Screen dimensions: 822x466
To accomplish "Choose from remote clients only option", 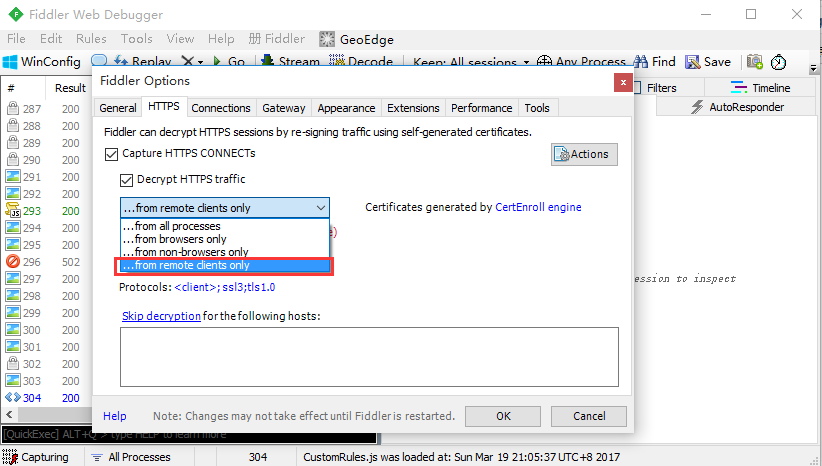I will pos(225,265).
